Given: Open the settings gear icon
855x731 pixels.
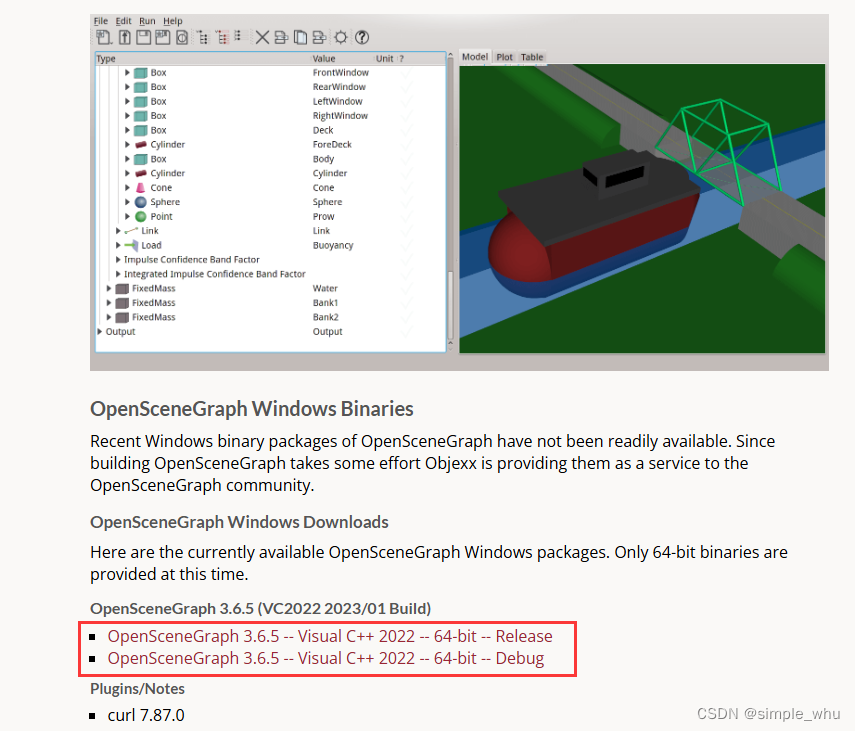Looking at the screenshot, I should click(x=340, y=36).
